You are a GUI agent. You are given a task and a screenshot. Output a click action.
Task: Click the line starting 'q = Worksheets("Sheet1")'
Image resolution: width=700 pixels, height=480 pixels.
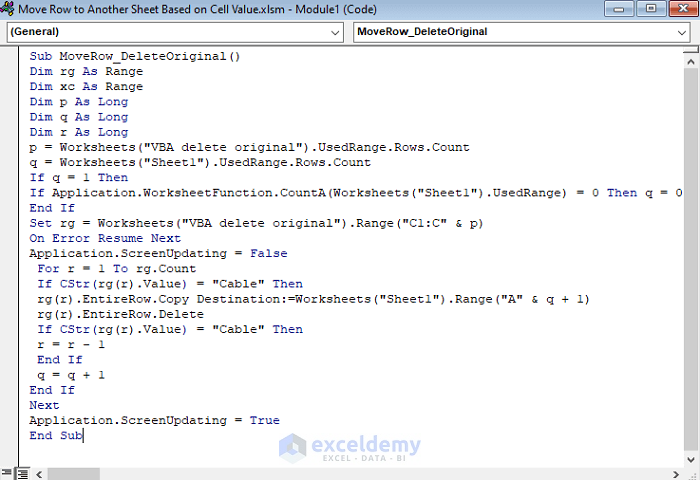(200, 163)
